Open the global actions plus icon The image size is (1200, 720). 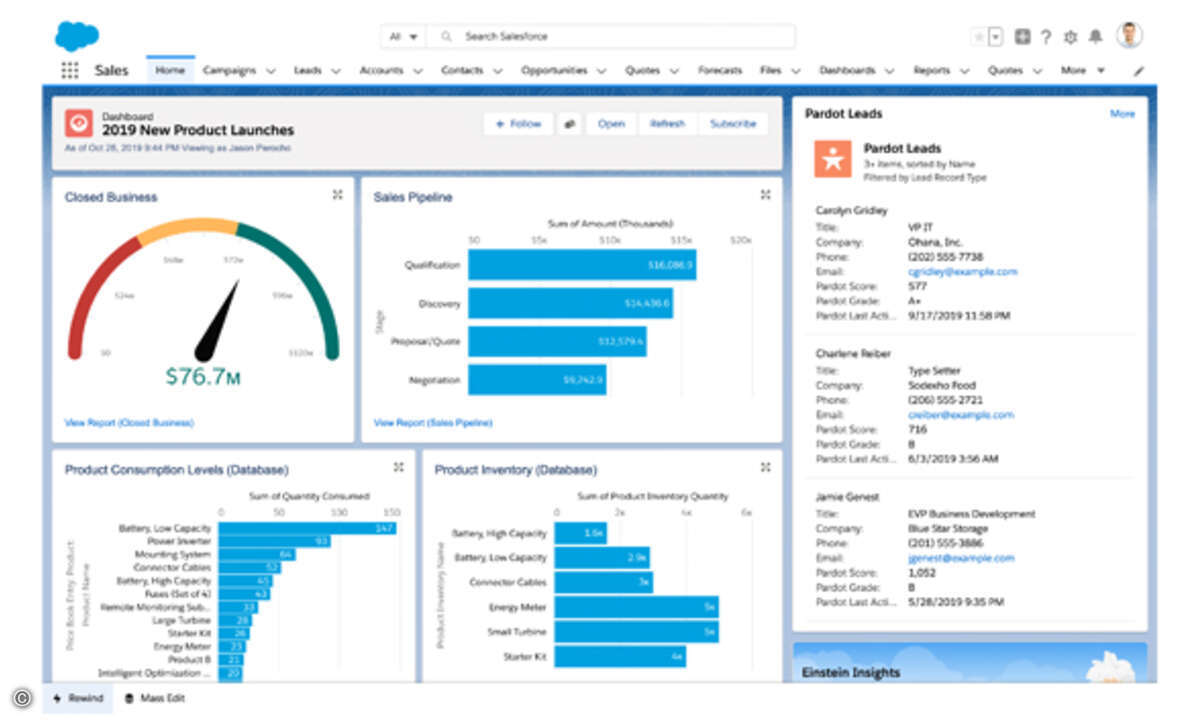(x=1022, y=36)
